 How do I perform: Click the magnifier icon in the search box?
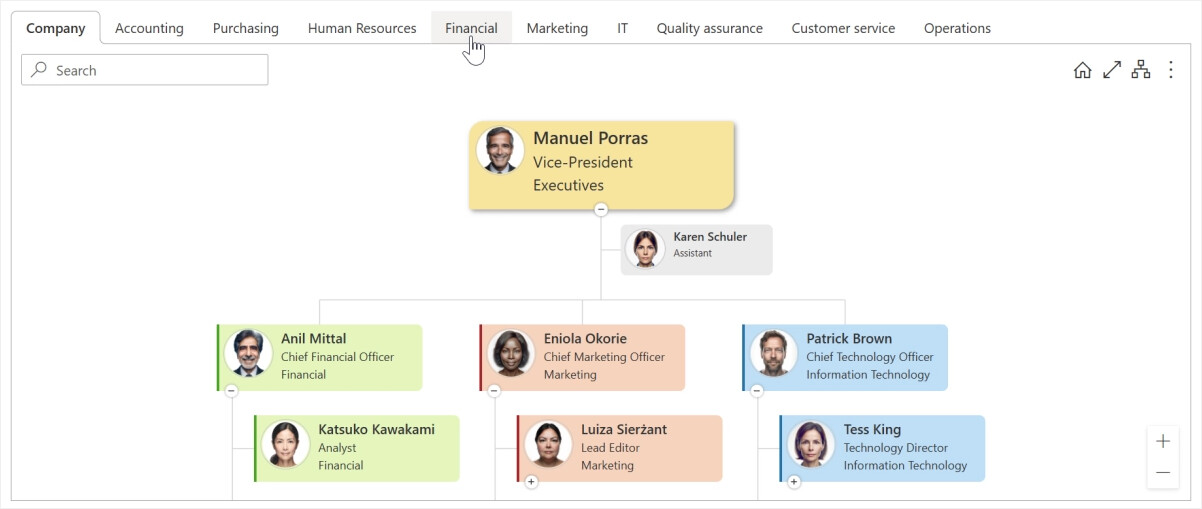[x=39, y=70]
